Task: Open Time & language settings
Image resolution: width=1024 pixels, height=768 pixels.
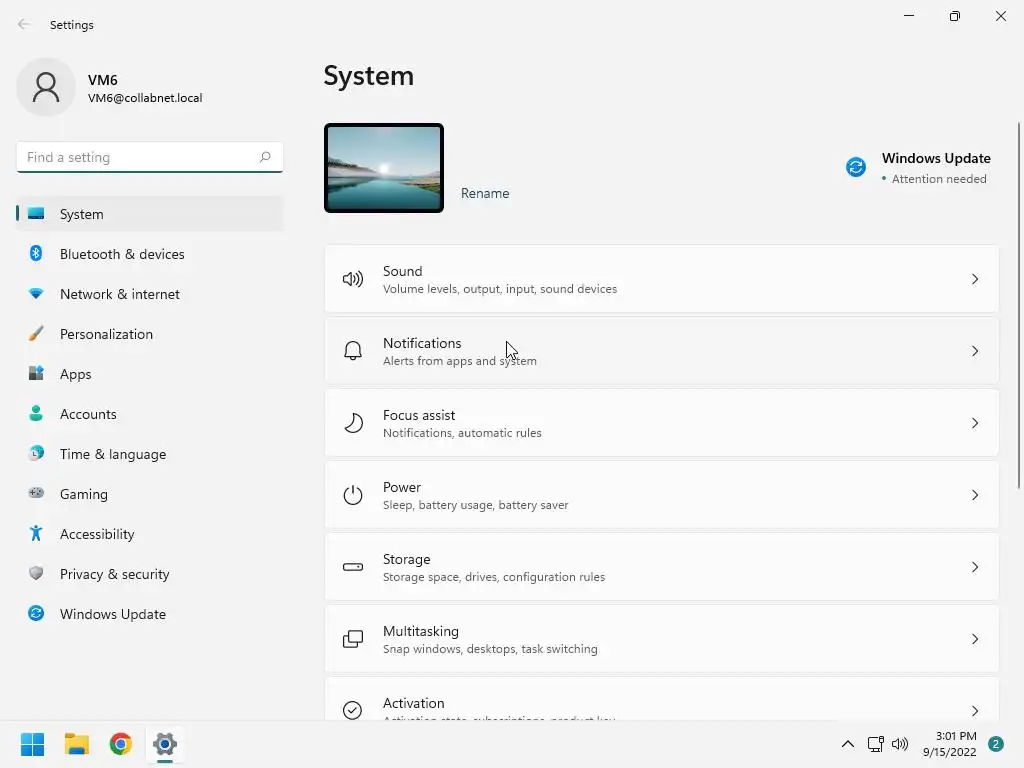Action: pos(150,454)
